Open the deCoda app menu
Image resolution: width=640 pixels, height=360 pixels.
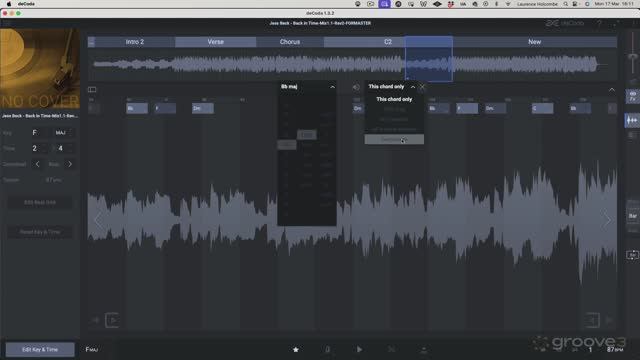(26, 4)
